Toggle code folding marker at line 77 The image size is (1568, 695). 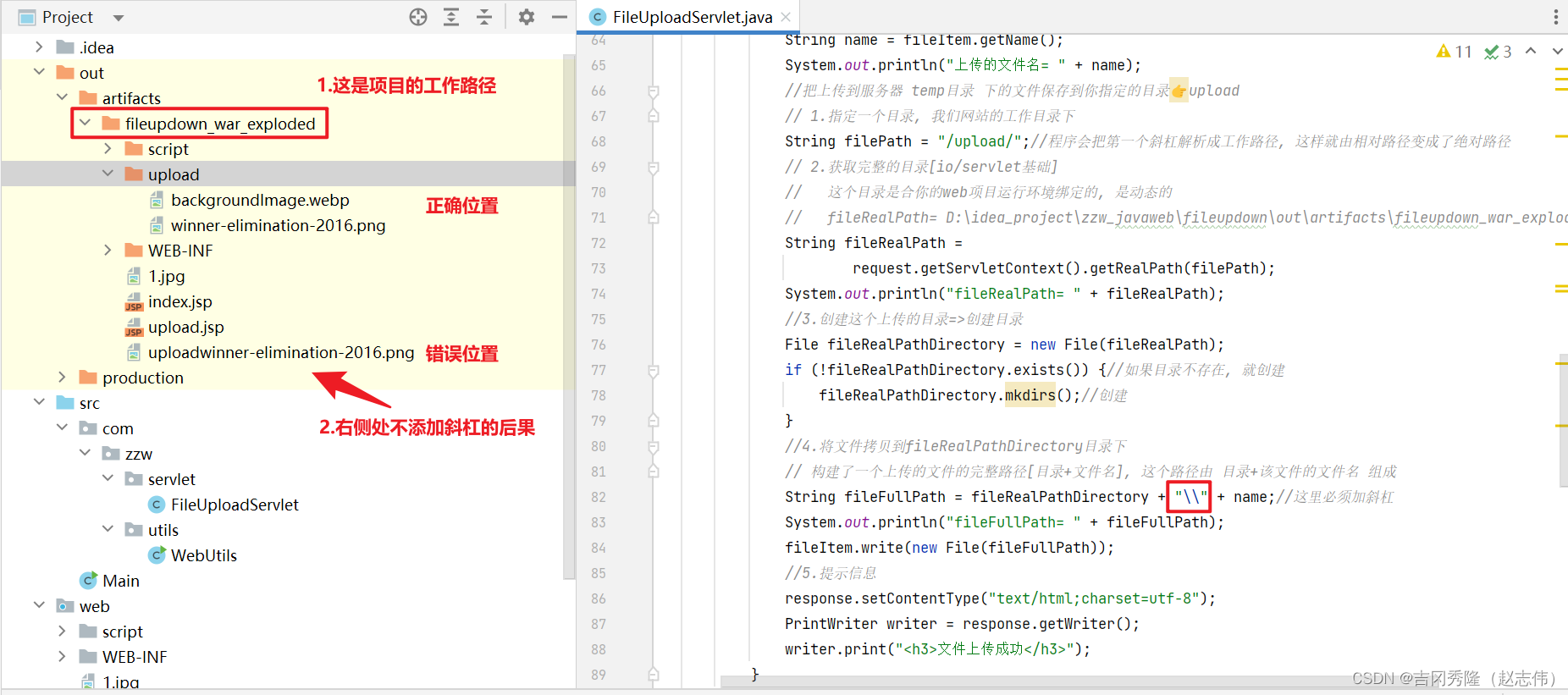coord(654,370)
